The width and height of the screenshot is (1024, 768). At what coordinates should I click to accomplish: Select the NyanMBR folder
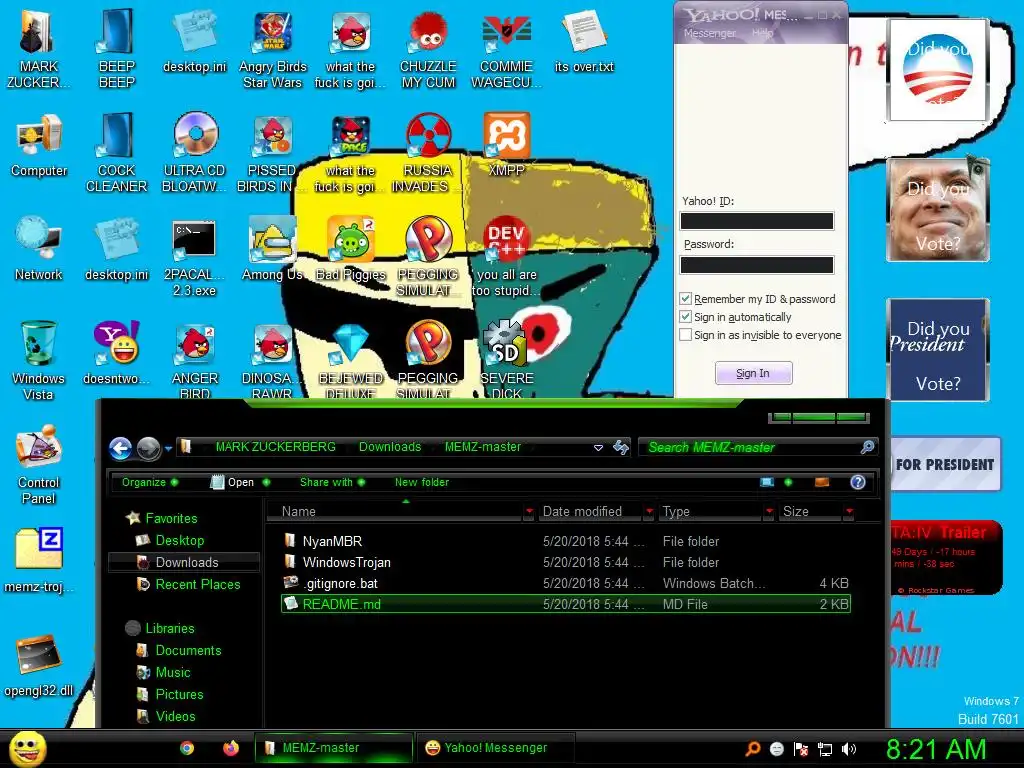(566, 541)
